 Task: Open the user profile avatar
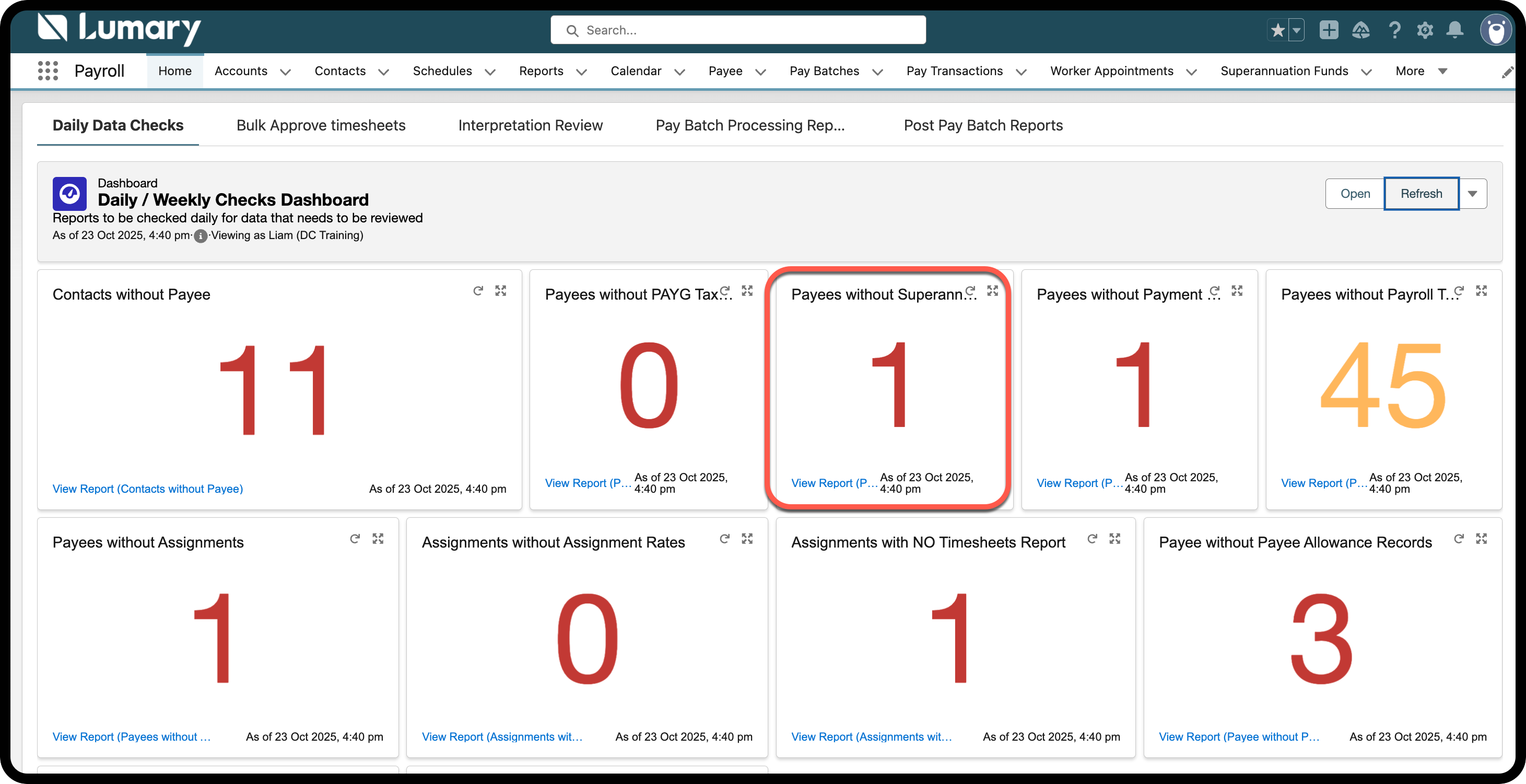click(1496, 30)
